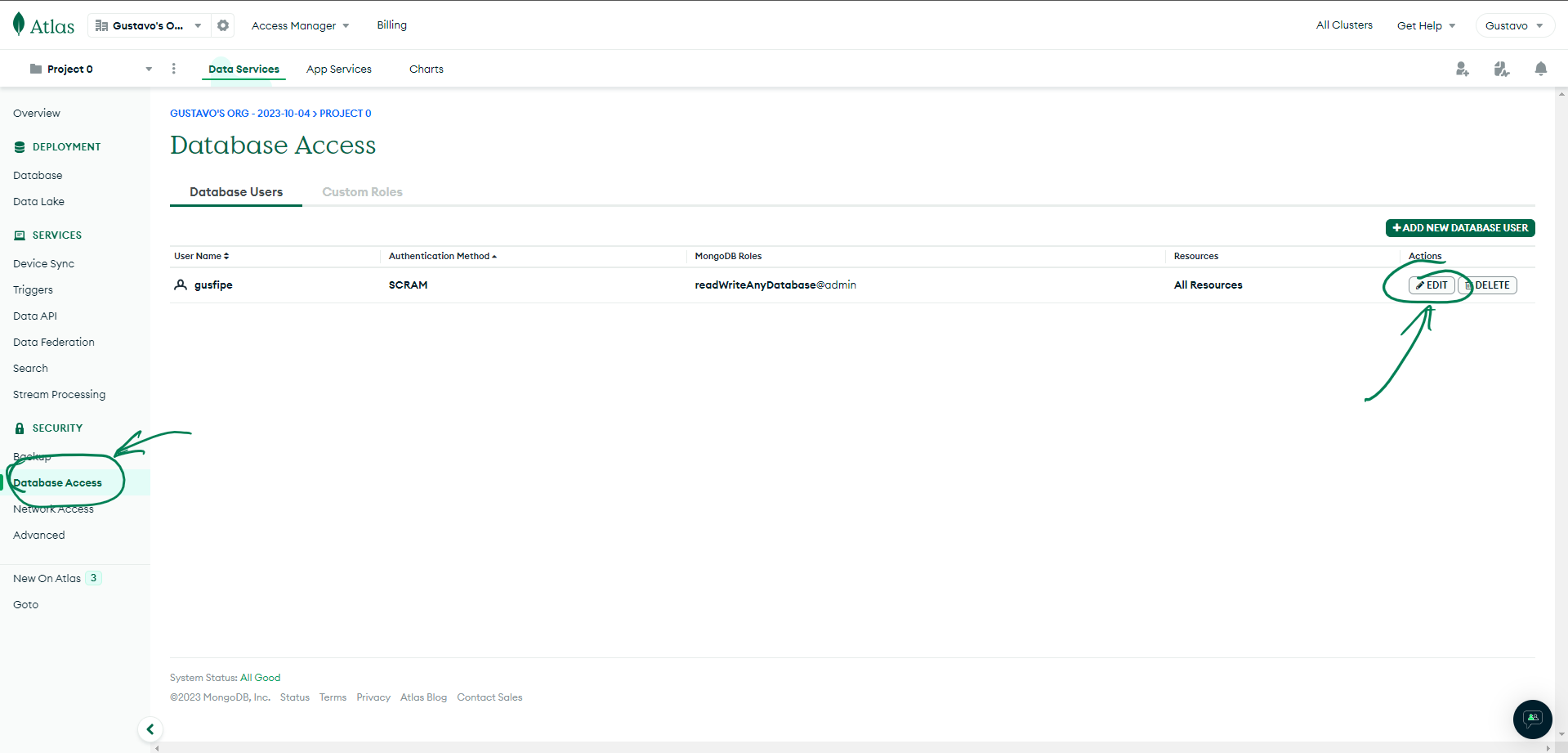Edit the gusfipe user
The image size is (1568, 753).
1432,285
